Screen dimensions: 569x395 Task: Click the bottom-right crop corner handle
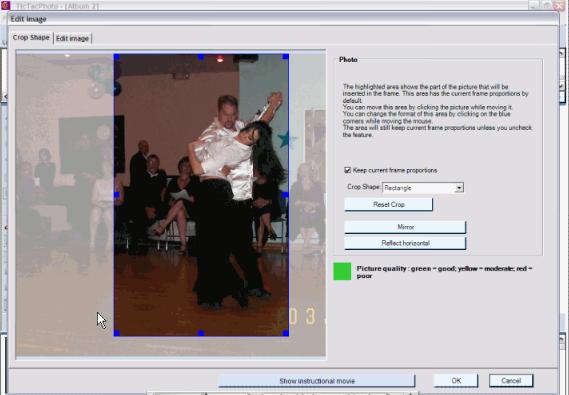tap(286, 333)
